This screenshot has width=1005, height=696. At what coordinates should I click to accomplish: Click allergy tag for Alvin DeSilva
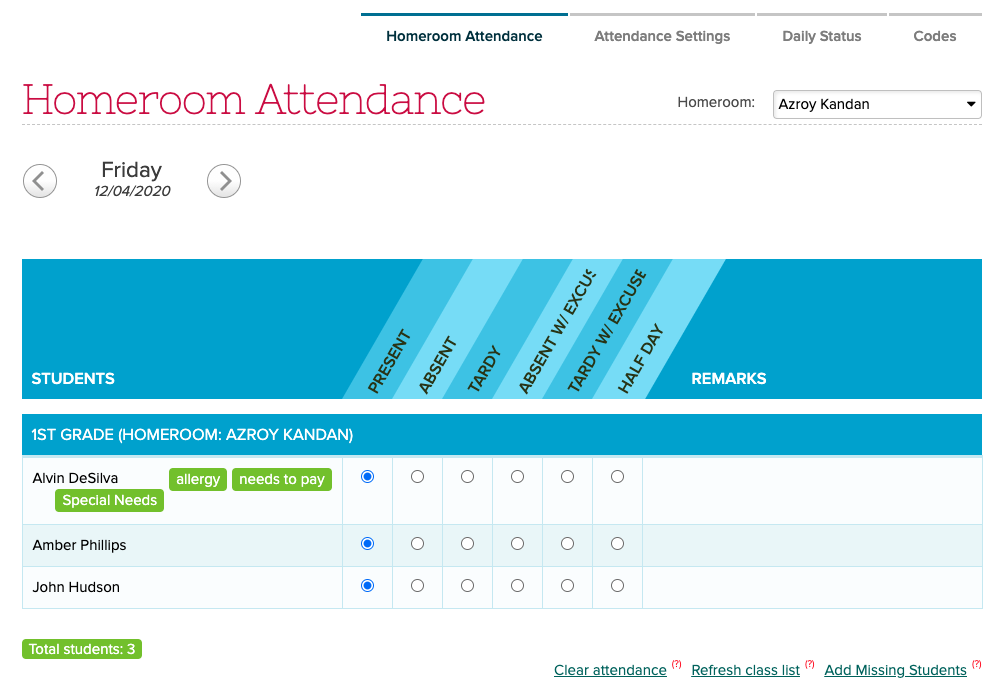click(x=198, y=479)
